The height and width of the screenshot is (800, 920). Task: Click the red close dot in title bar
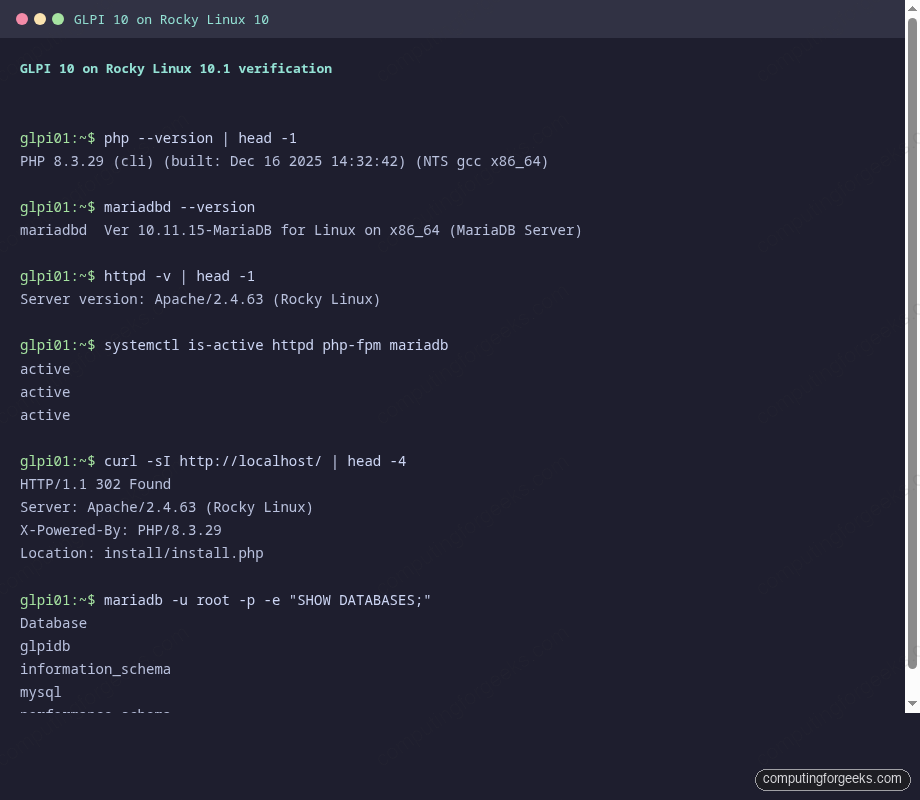click(22, 19)
